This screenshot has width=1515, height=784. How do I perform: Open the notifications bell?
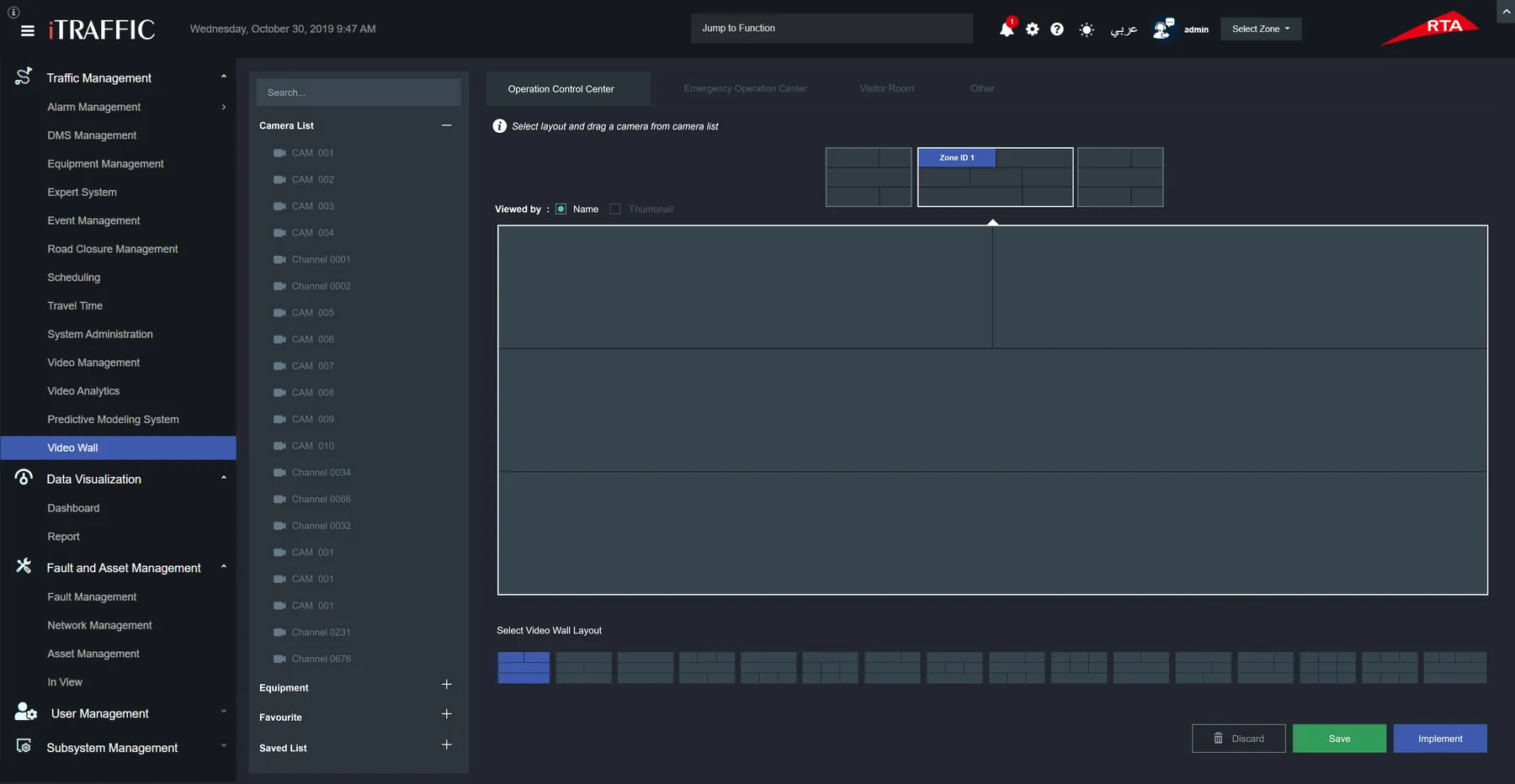(x=1007, y=29)
